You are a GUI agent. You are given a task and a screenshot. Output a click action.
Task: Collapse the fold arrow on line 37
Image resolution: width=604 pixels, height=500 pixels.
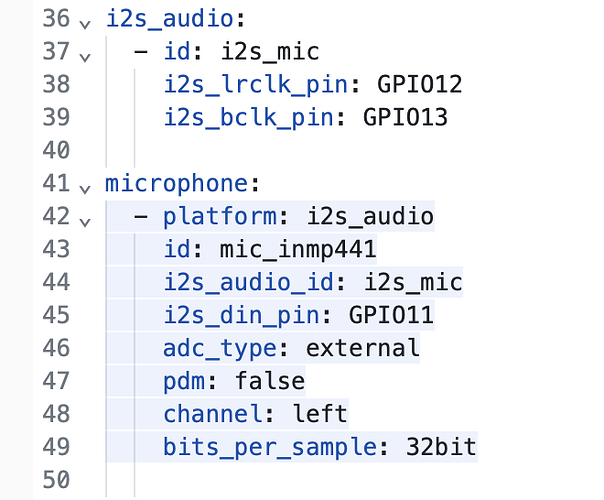(x=85, y=58)
